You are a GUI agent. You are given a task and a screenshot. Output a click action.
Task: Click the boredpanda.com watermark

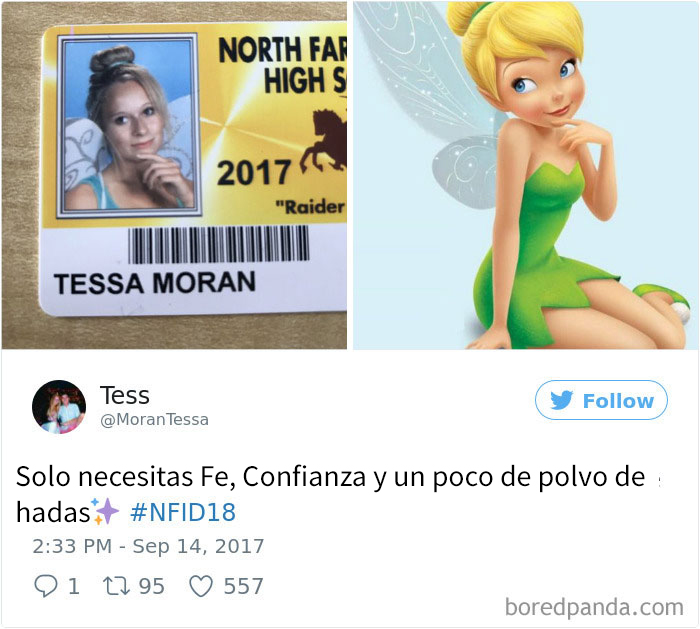point(594,607)
